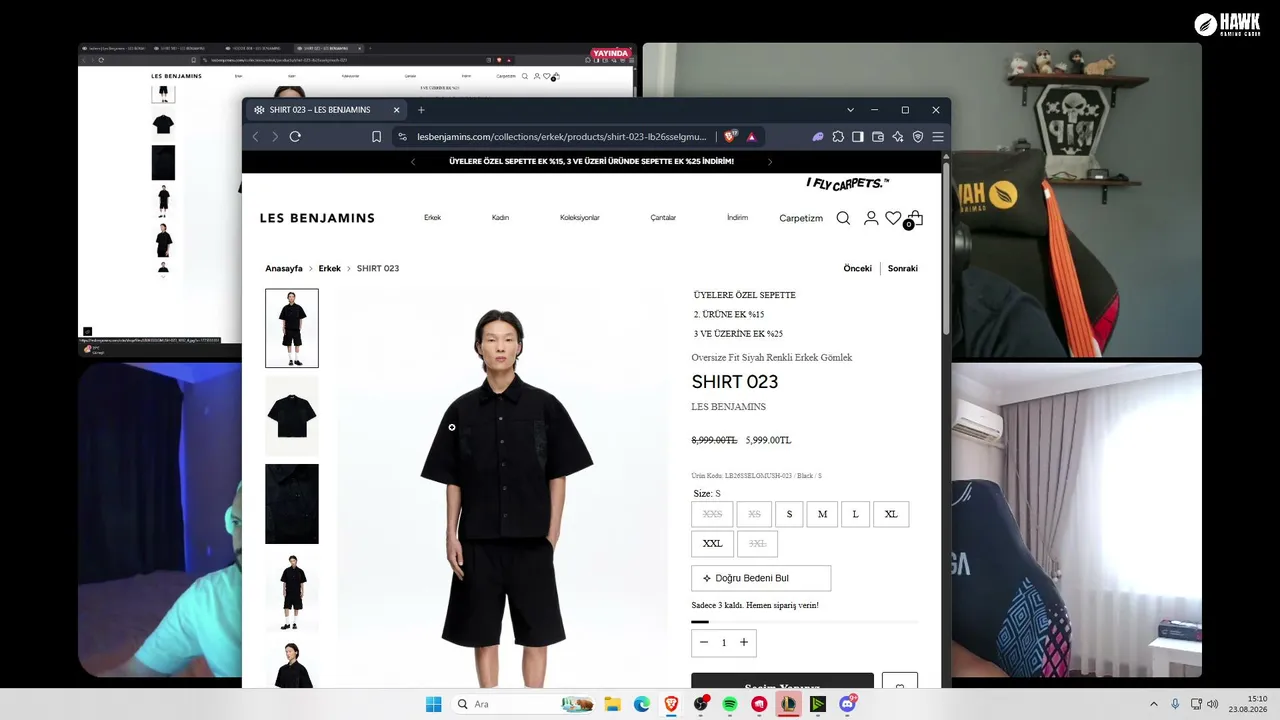Select the first model front-view thumbnail
Image resolution: width=1280 pixels, height=720 pixels.
pos(292,328)
